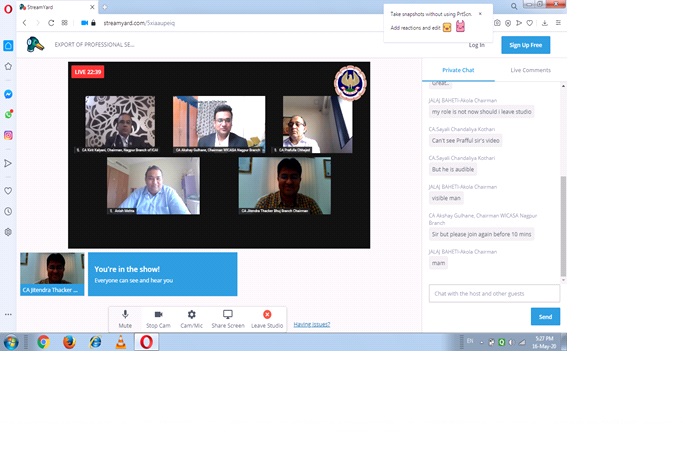Screen dimensions: 685x460
Task: Open the downloads icon in toolbar
Action: pyautogui.click(x=545, y=23)
